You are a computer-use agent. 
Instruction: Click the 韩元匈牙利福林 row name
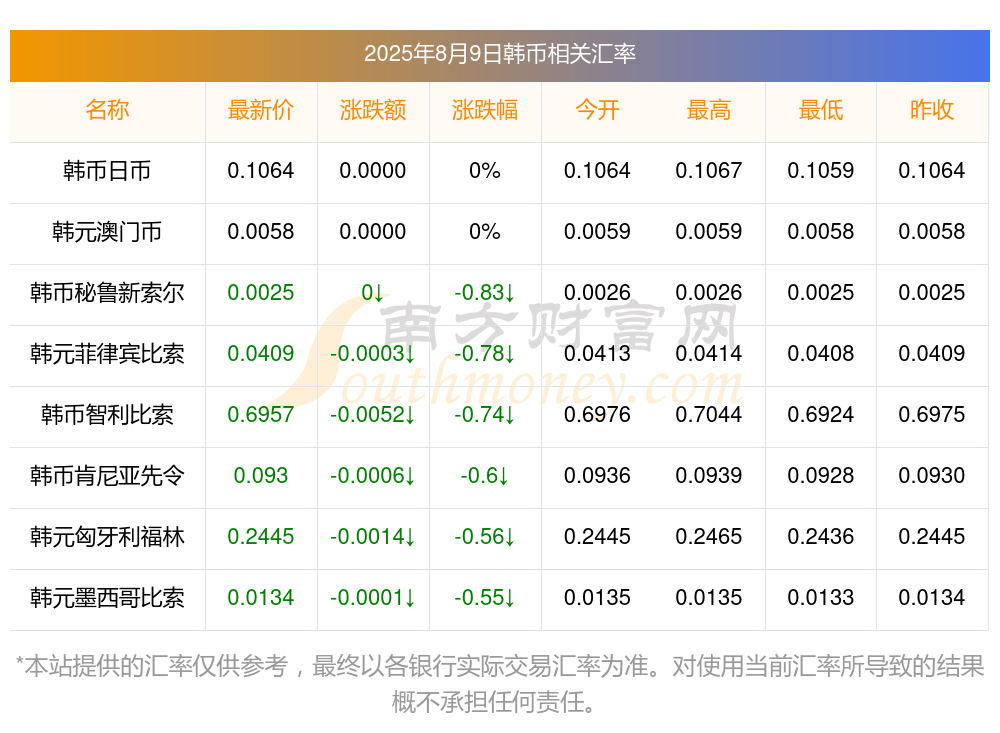[x=107, y=537]
